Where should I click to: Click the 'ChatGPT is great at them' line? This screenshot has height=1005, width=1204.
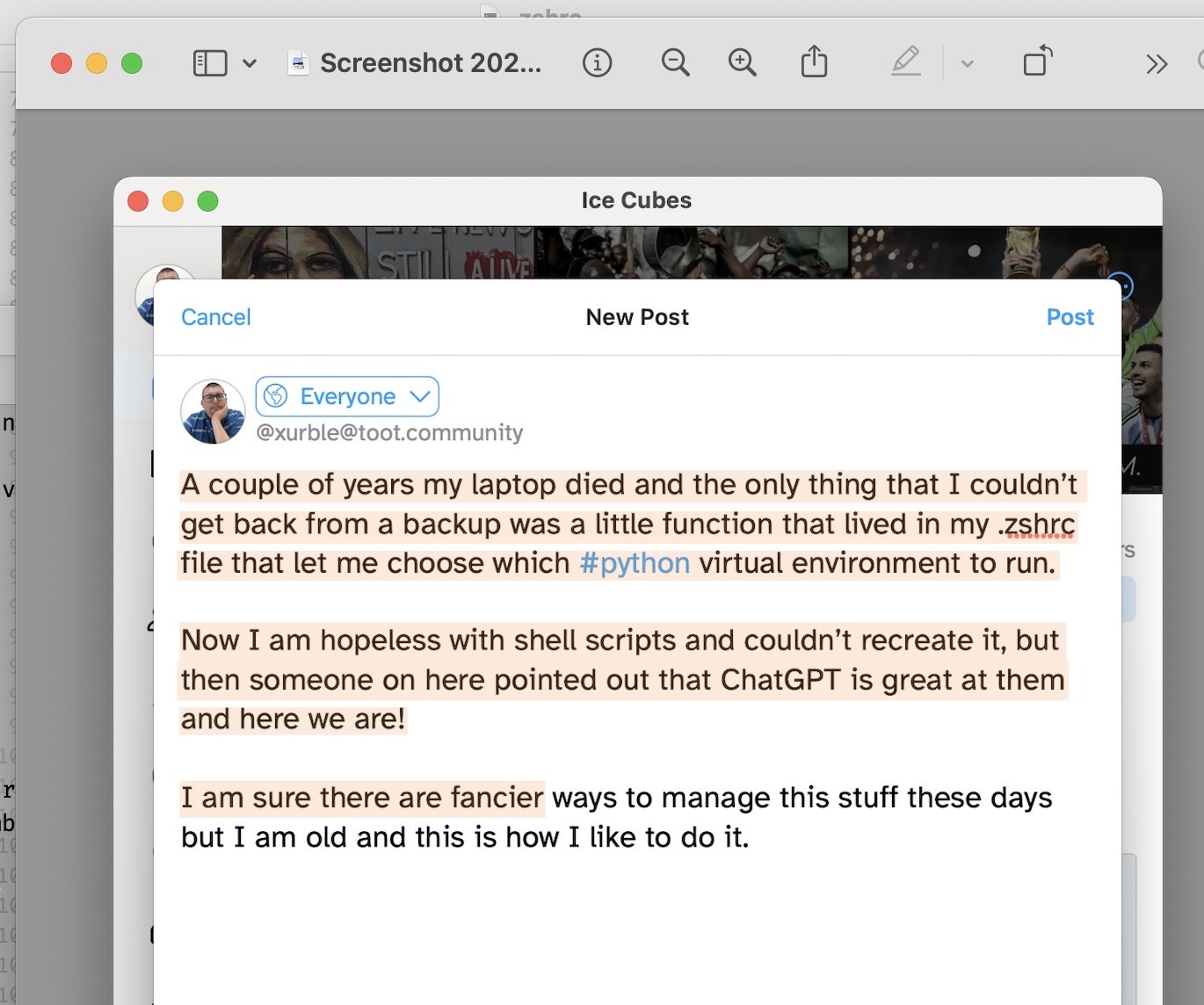623,680
